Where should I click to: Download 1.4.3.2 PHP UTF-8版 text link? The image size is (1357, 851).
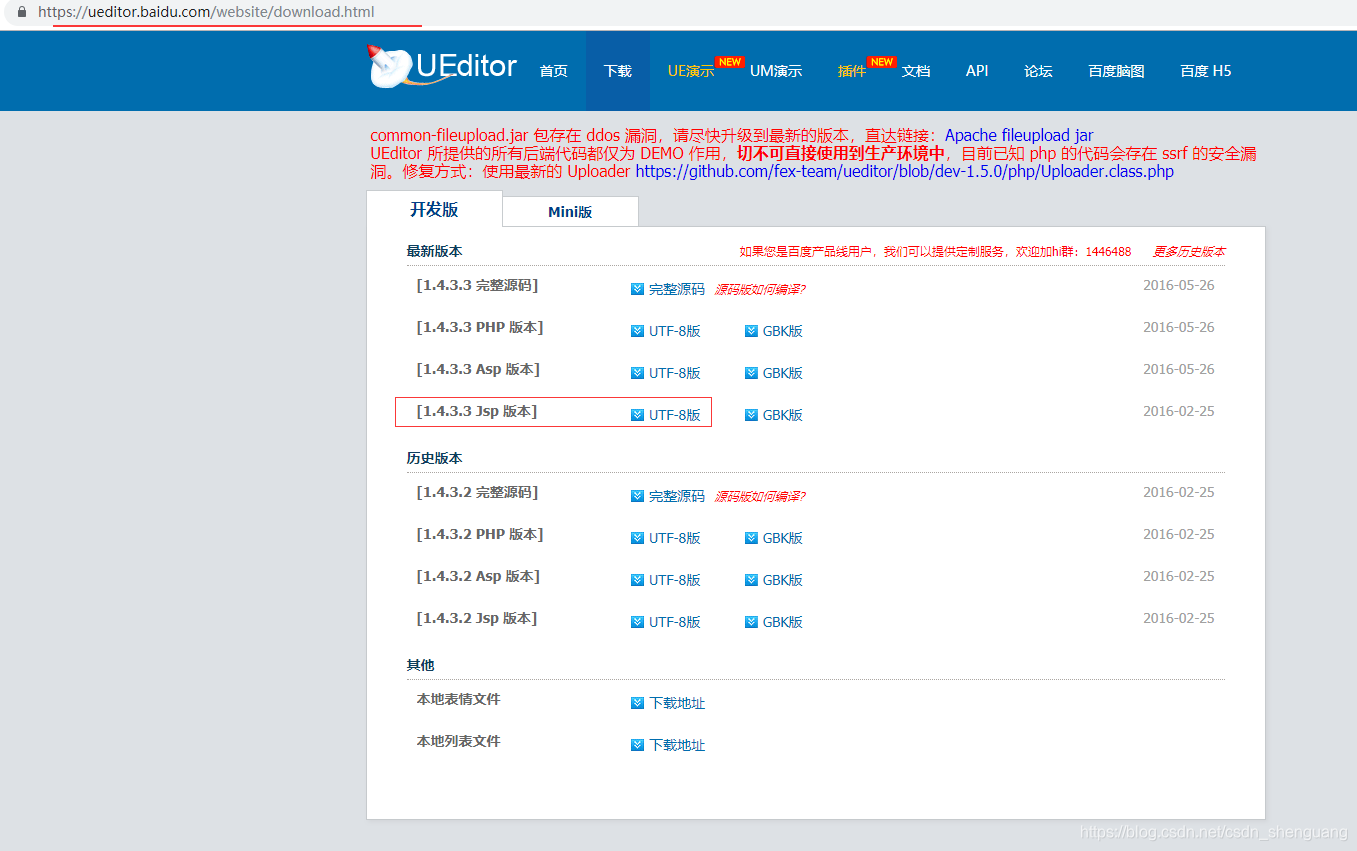(675, 538)
